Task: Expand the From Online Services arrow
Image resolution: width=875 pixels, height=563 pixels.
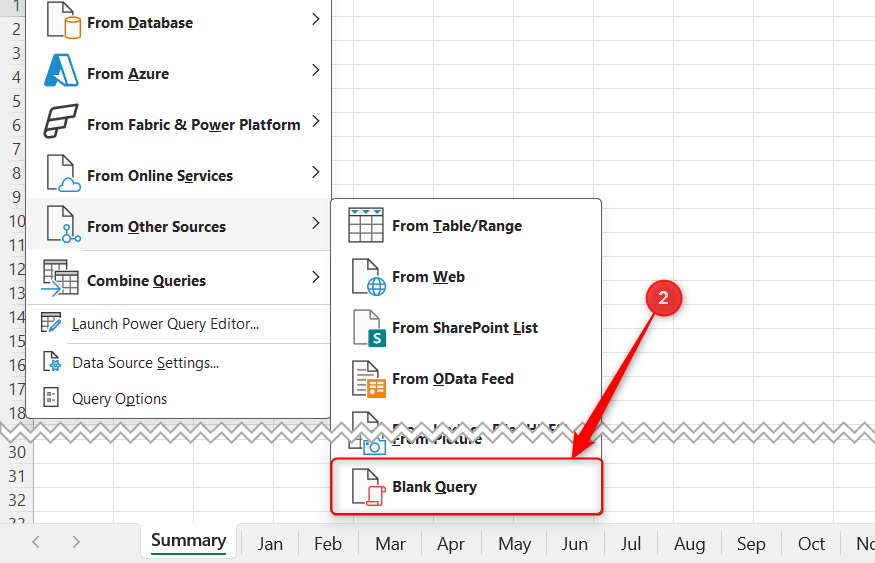Action: [316, 172]
